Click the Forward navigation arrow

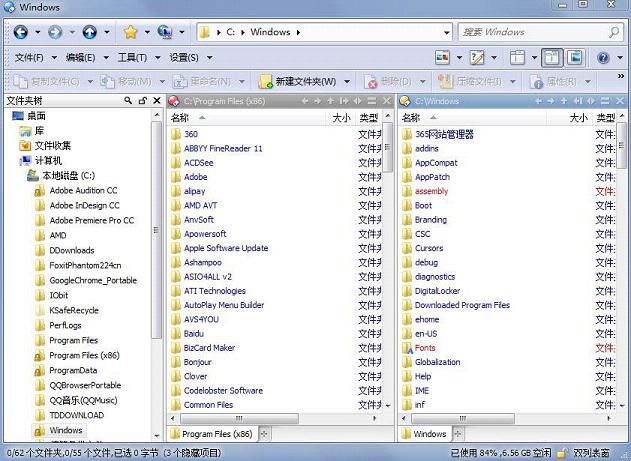pyautogui.click(x=55, y=32)
